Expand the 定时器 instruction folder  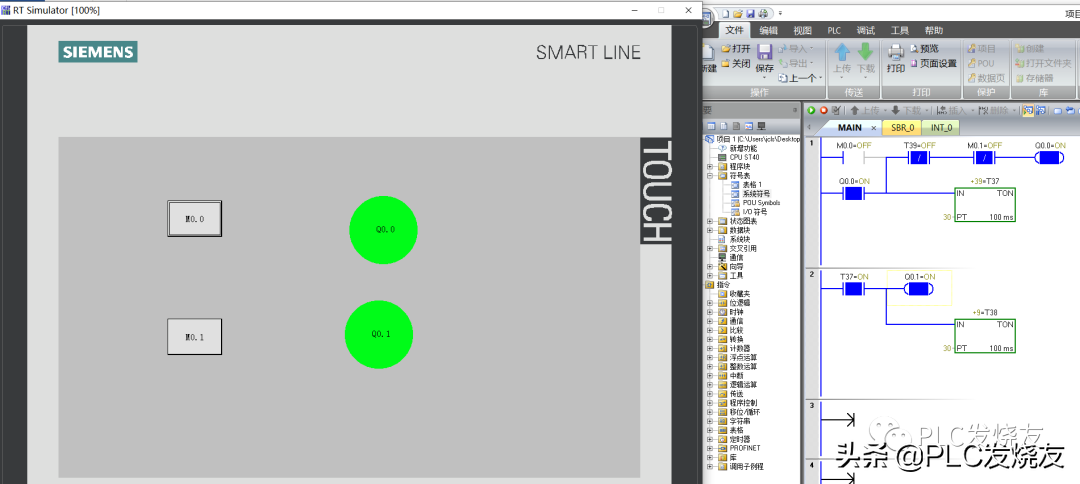pos(710,439)
